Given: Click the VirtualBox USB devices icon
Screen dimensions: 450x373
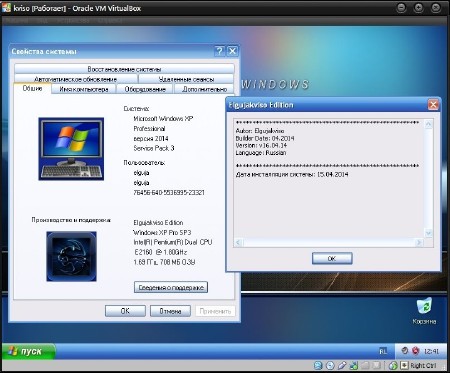Looking at the screenshot, I should pos(342,365).
